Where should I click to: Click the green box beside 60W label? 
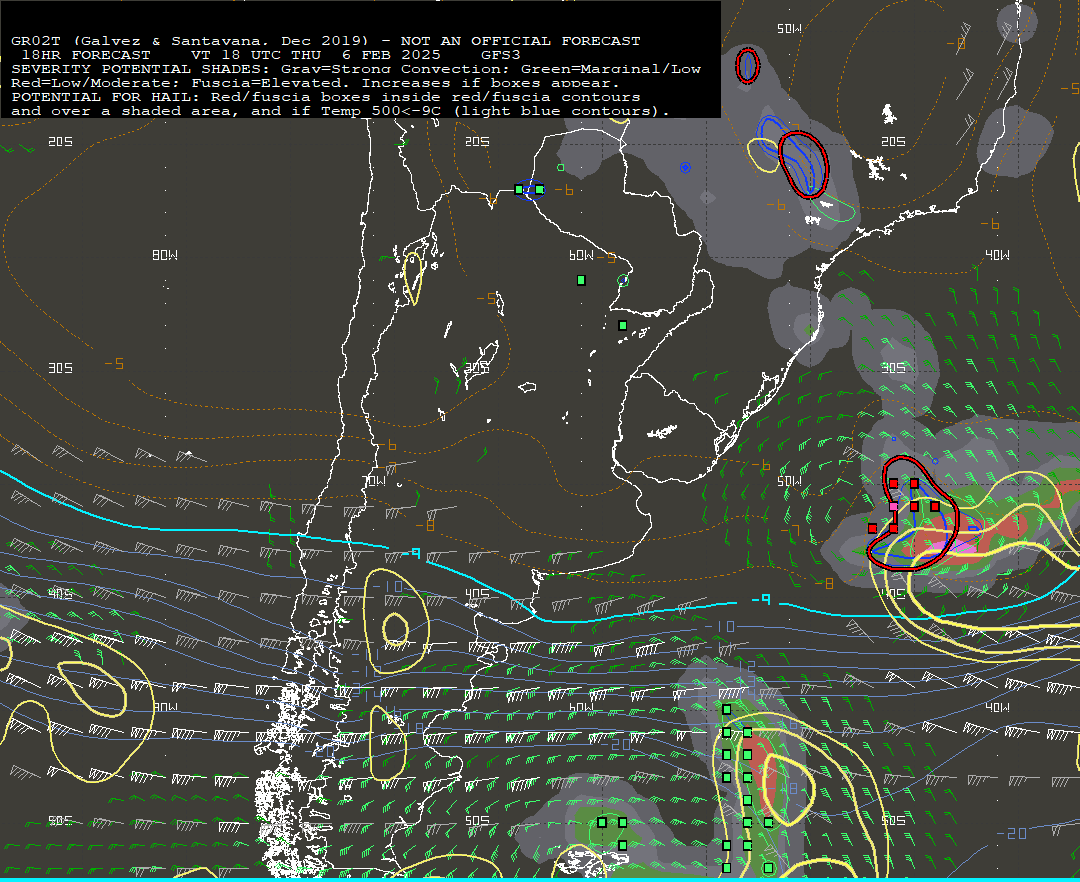click(581, 280)
